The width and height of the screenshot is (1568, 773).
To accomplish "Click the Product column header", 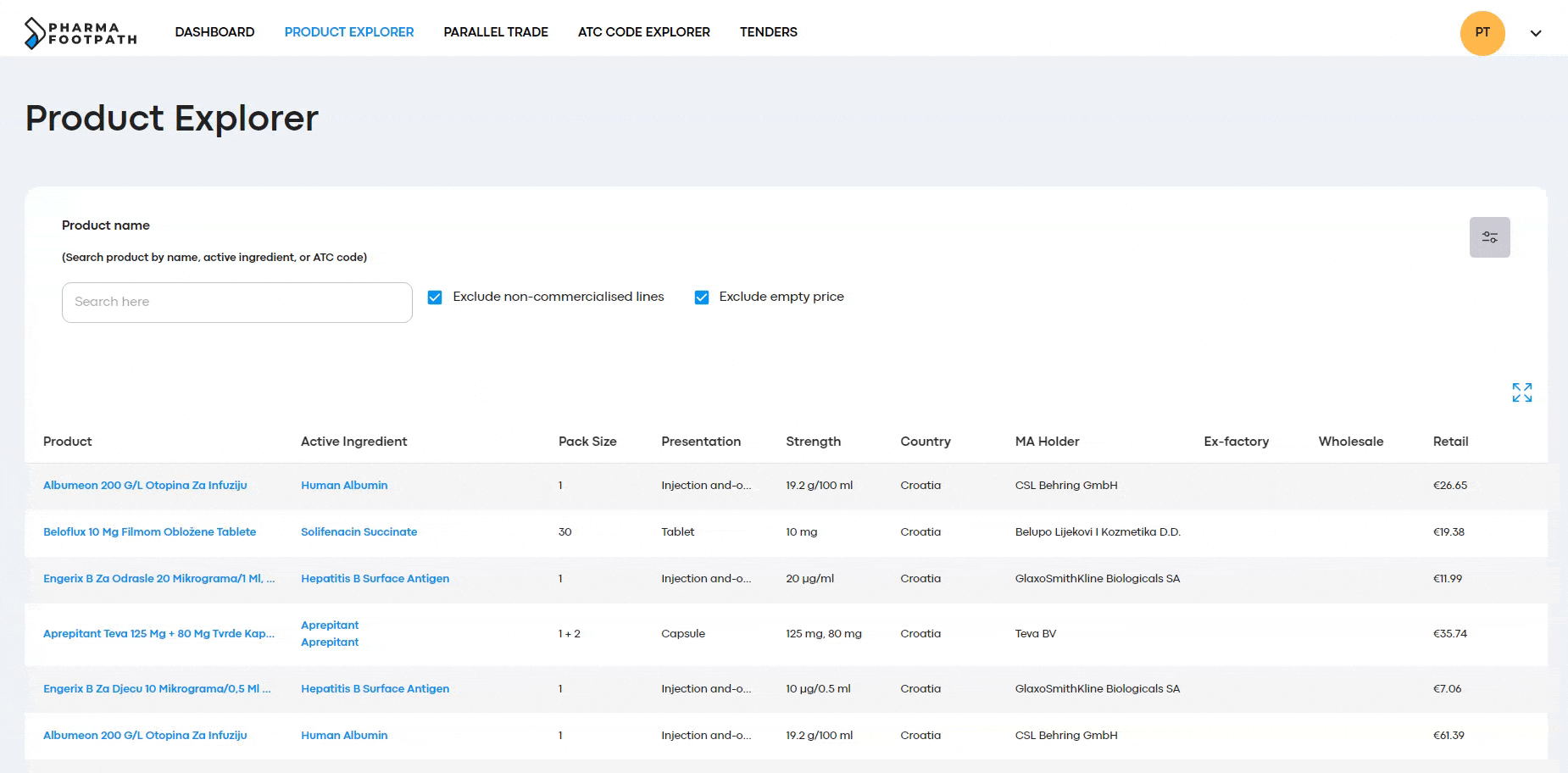I will (68, 442).
